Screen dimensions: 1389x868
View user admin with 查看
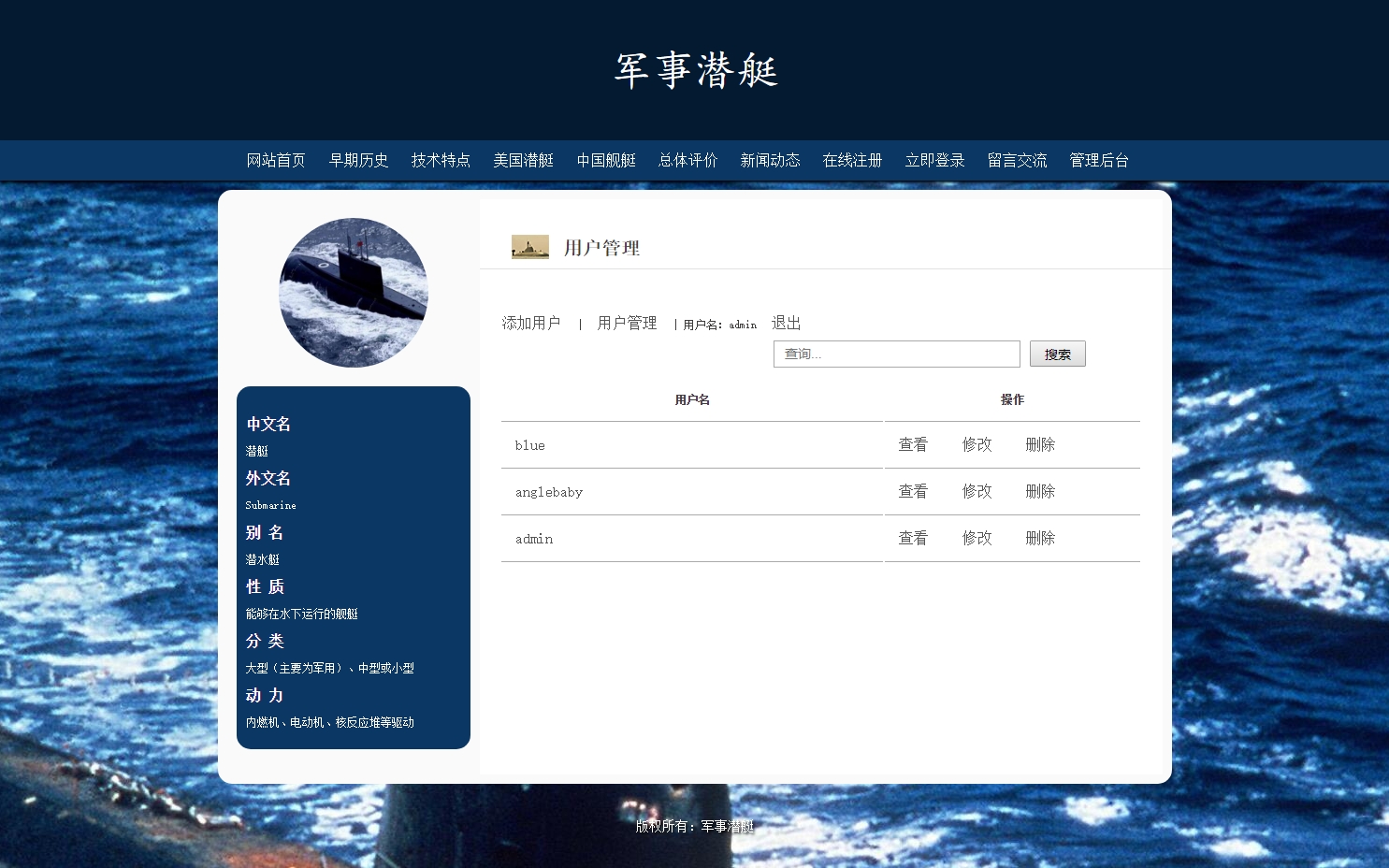click(913, 538)
